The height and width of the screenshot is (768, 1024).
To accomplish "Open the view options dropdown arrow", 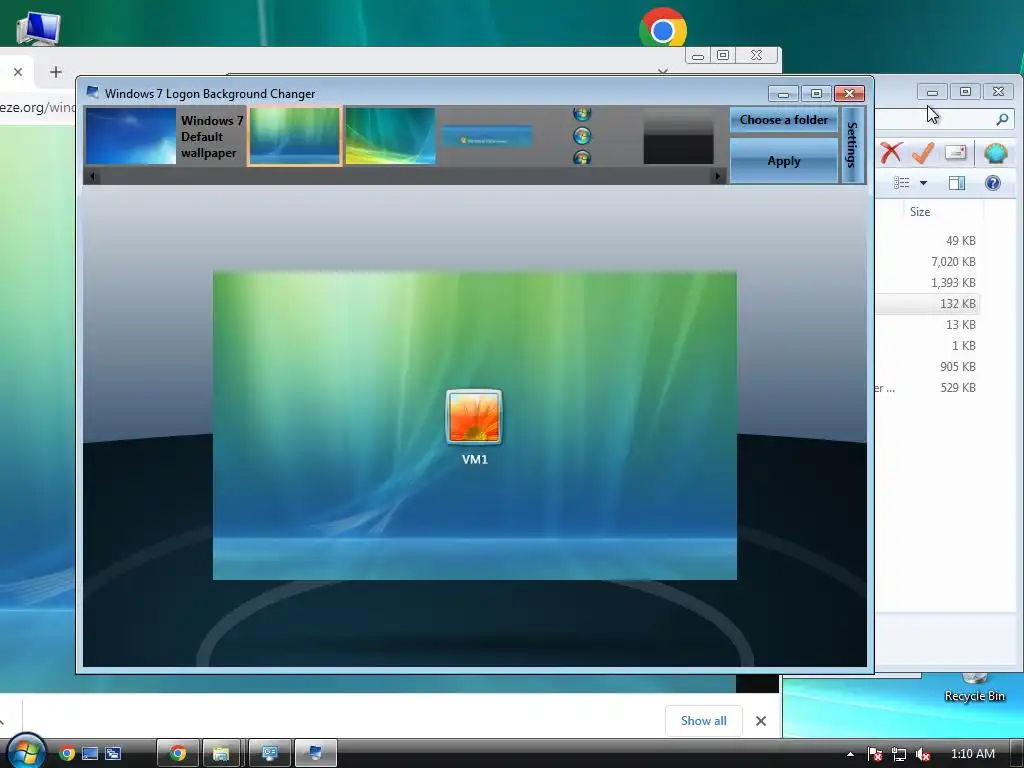I will 923,183.
